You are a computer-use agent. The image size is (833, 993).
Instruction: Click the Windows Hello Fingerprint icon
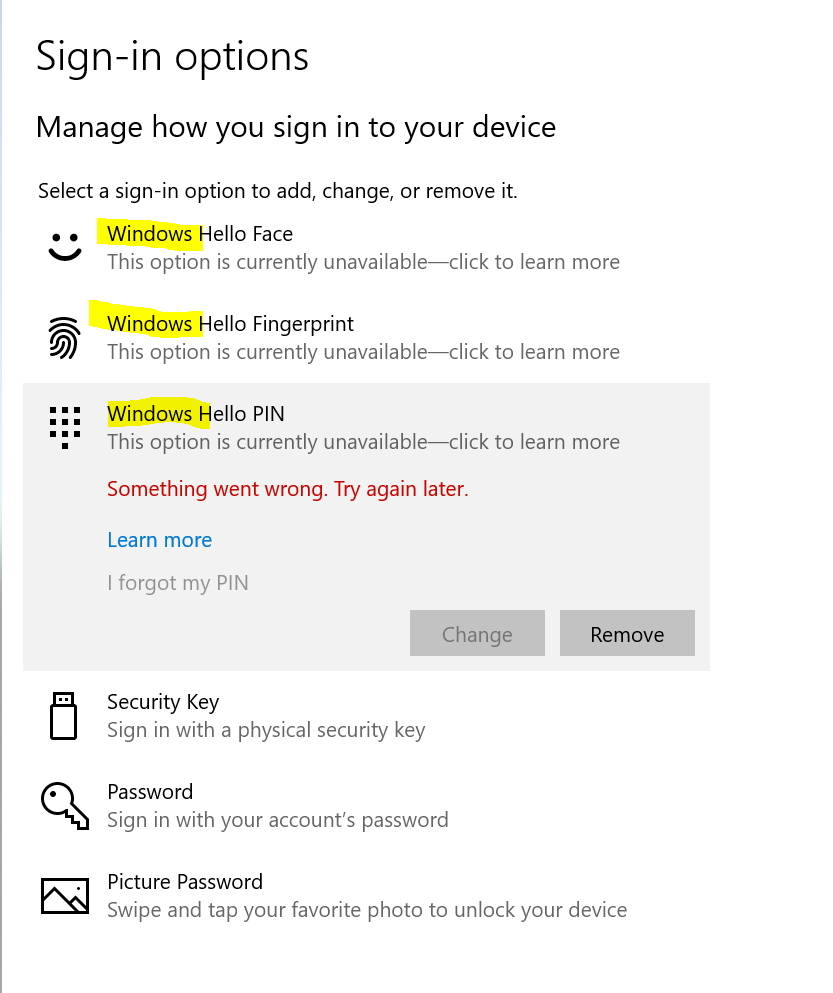[x=64, y=338]
